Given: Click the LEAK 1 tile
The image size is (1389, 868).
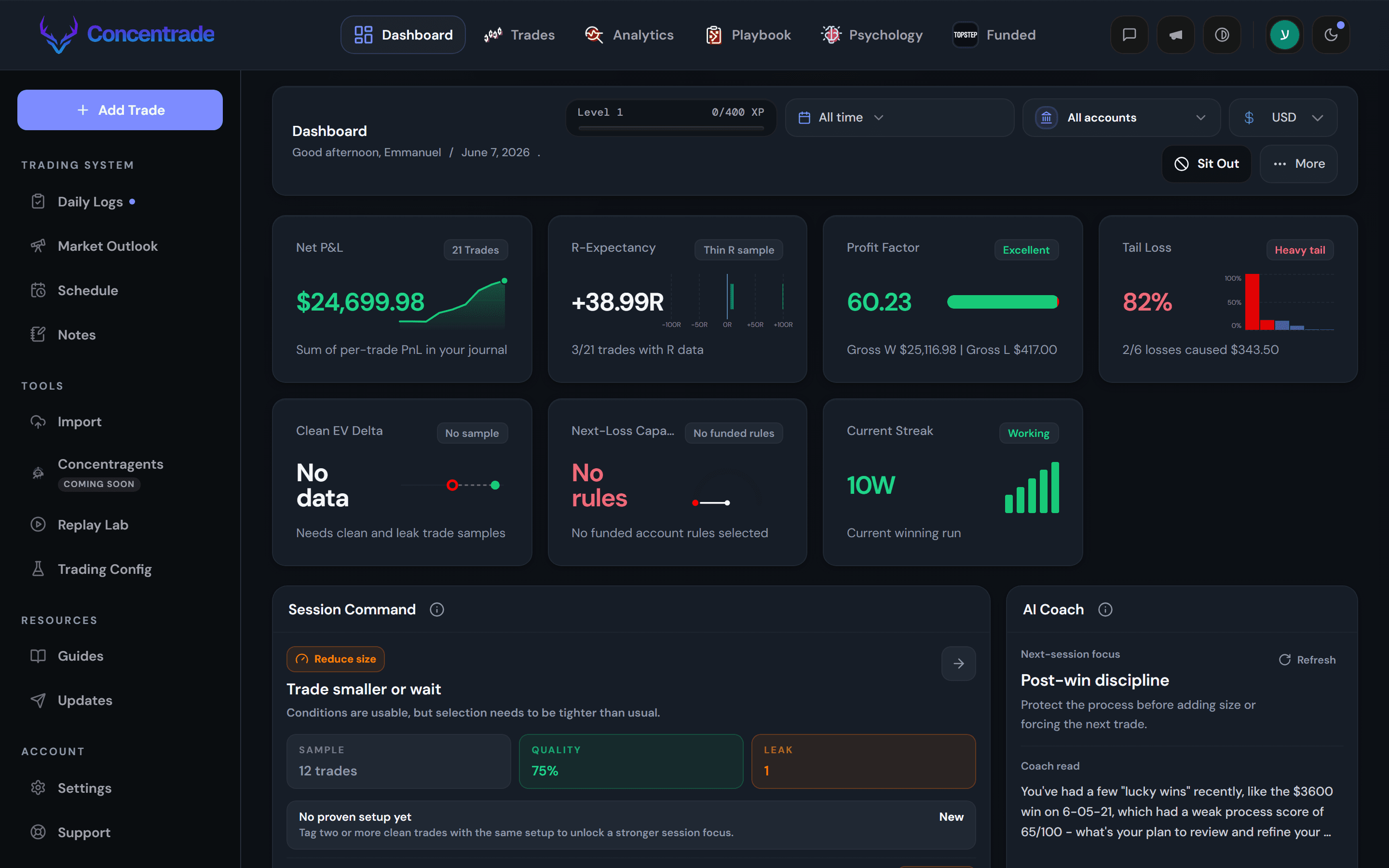Looking at the screenshot, I should [x=863, y=761].
